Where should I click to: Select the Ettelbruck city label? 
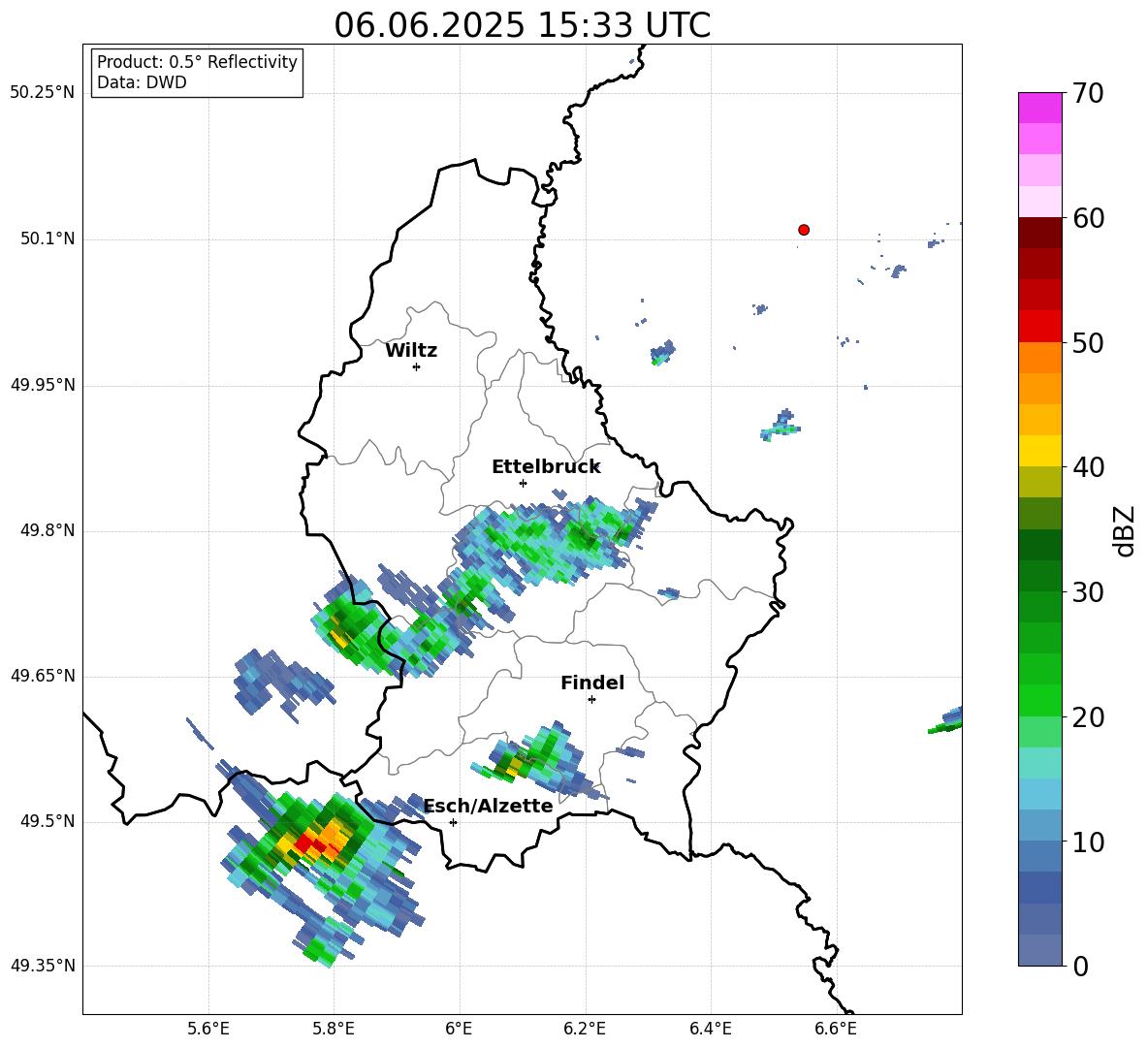(546, 467)
